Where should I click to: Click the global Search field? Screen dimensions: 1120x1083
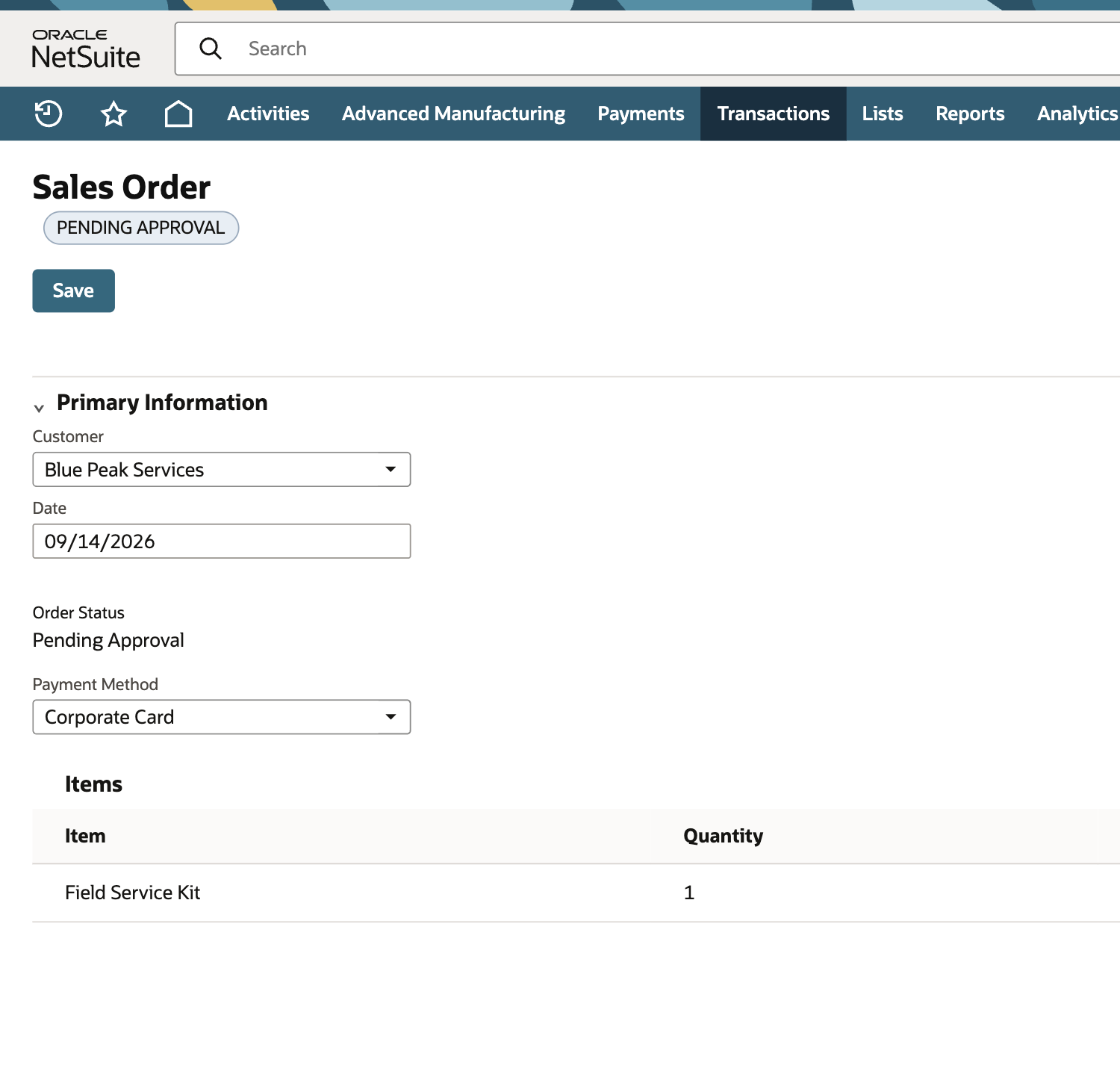pyautogui.click(x=647, y=49)
